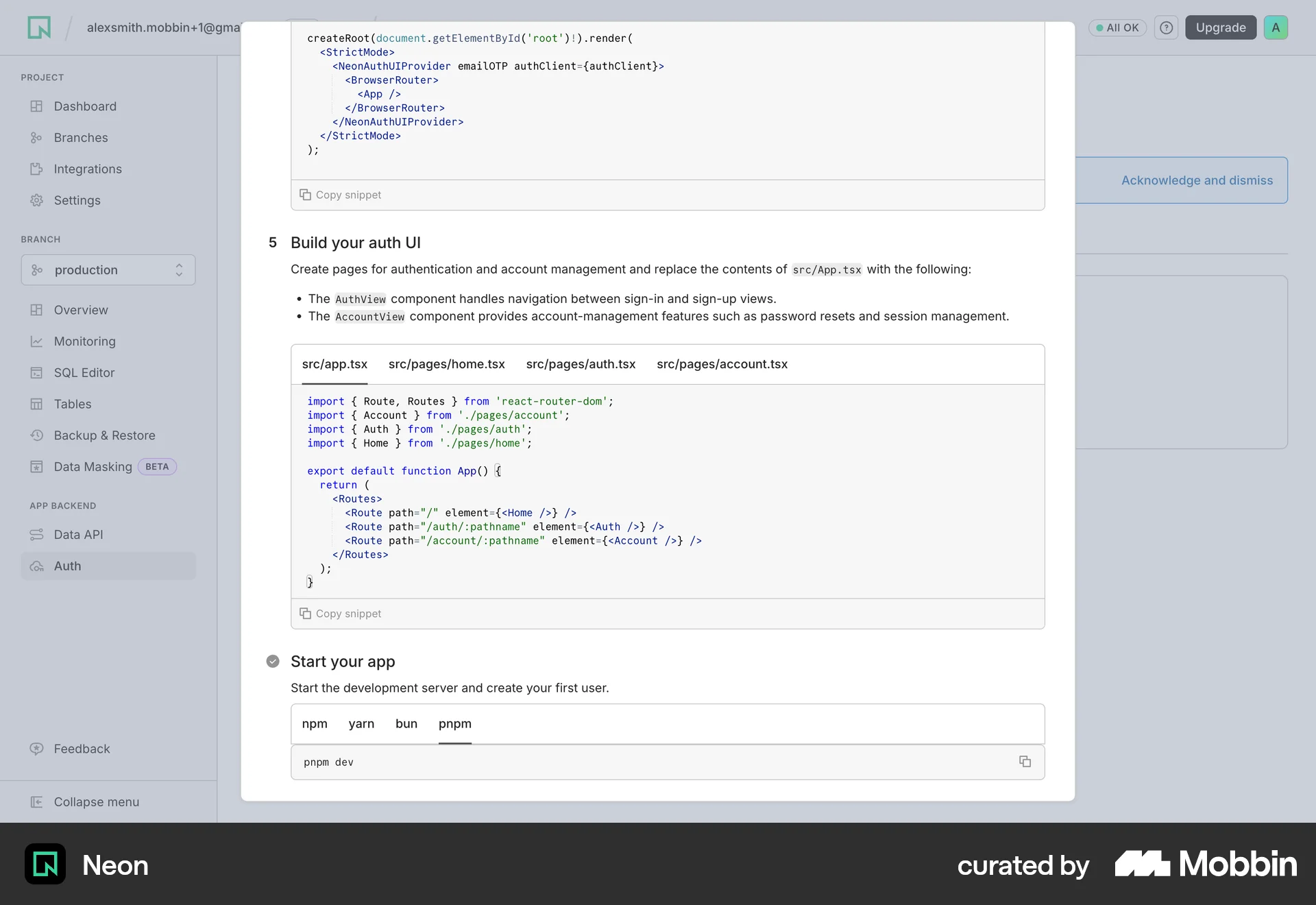Click the Upgrade button
The width and height of the screenshot is (1316, 905).
coord(1221,27)
